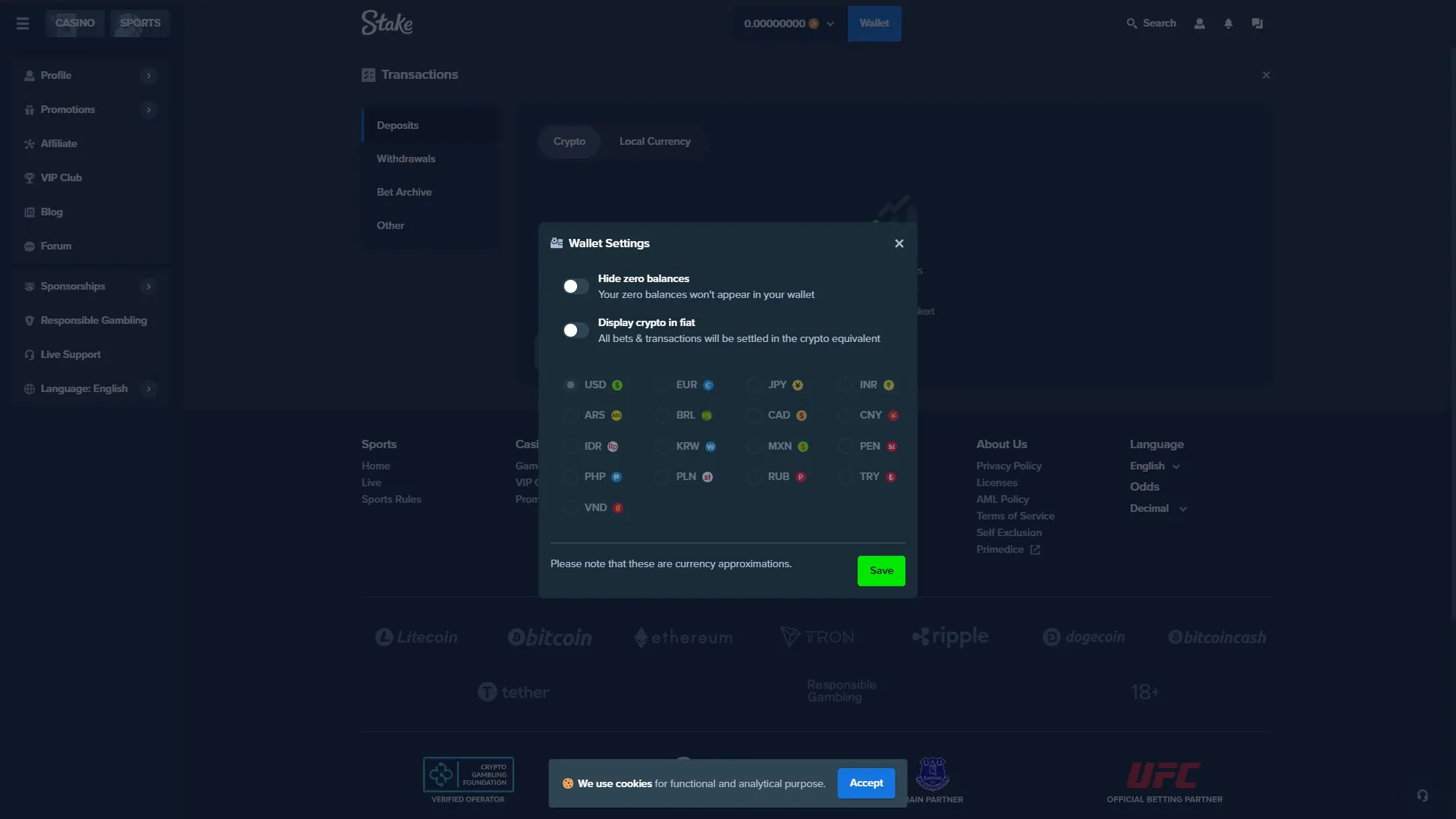Viewport: 1456px width, 819px height.
Task: Open the Privacy Policy link
Action: coord(1009,466)
